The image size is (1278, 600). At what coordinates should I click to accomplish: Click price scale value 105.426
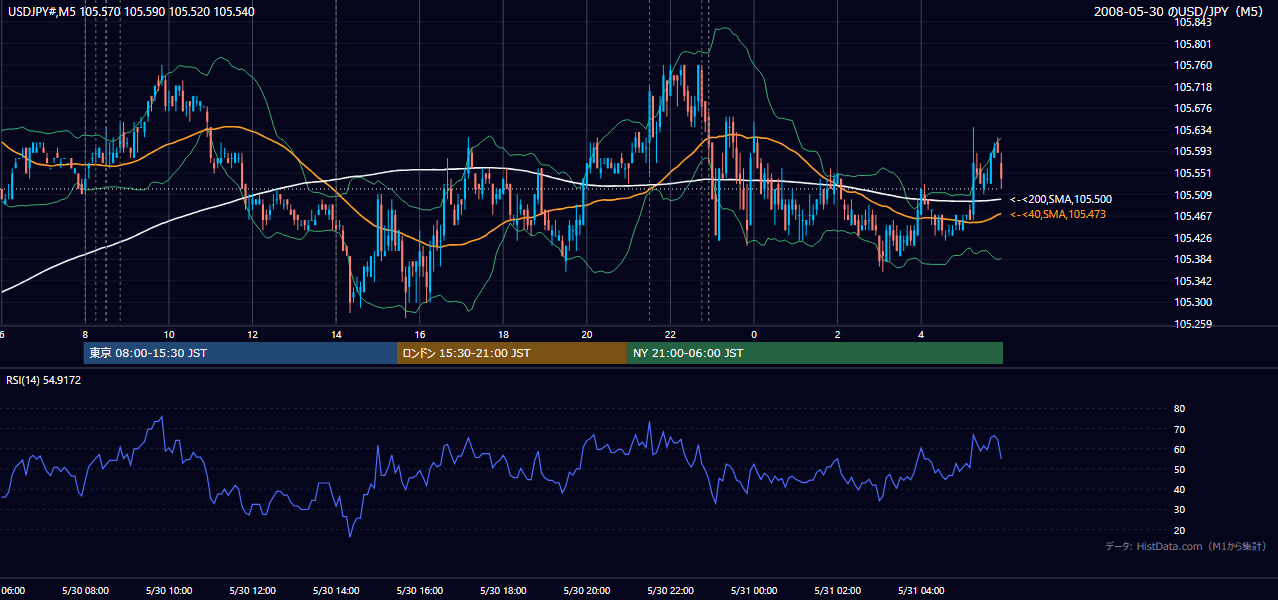click(x=1194, y=238)
